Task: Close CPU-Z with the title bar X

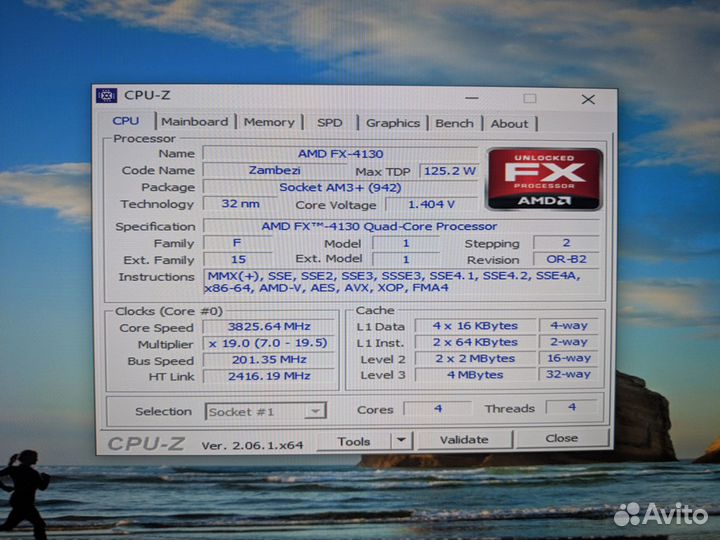Action: coord(588,99)
